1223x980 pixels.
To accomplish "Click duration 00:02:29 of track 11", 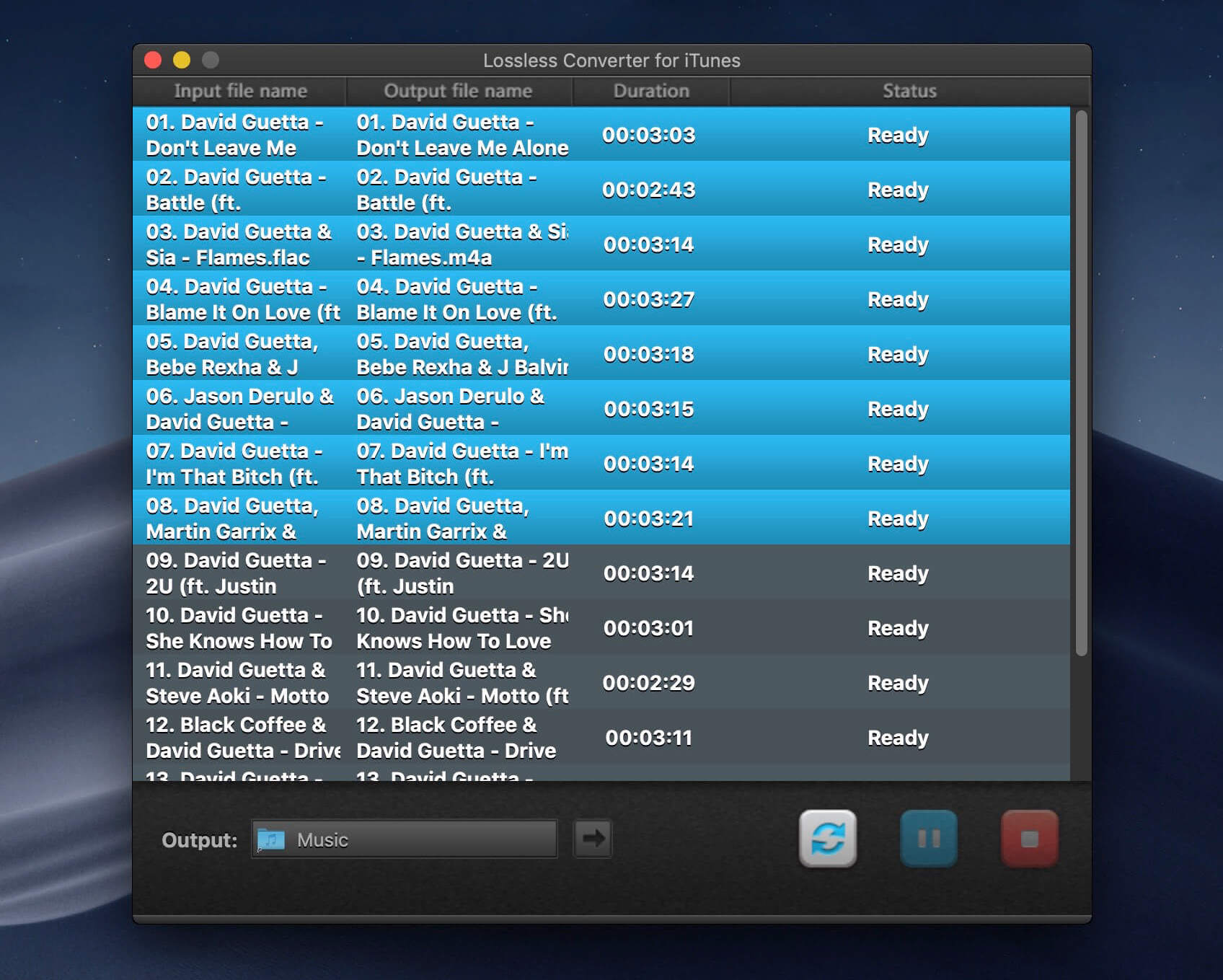I will [649, 683].
